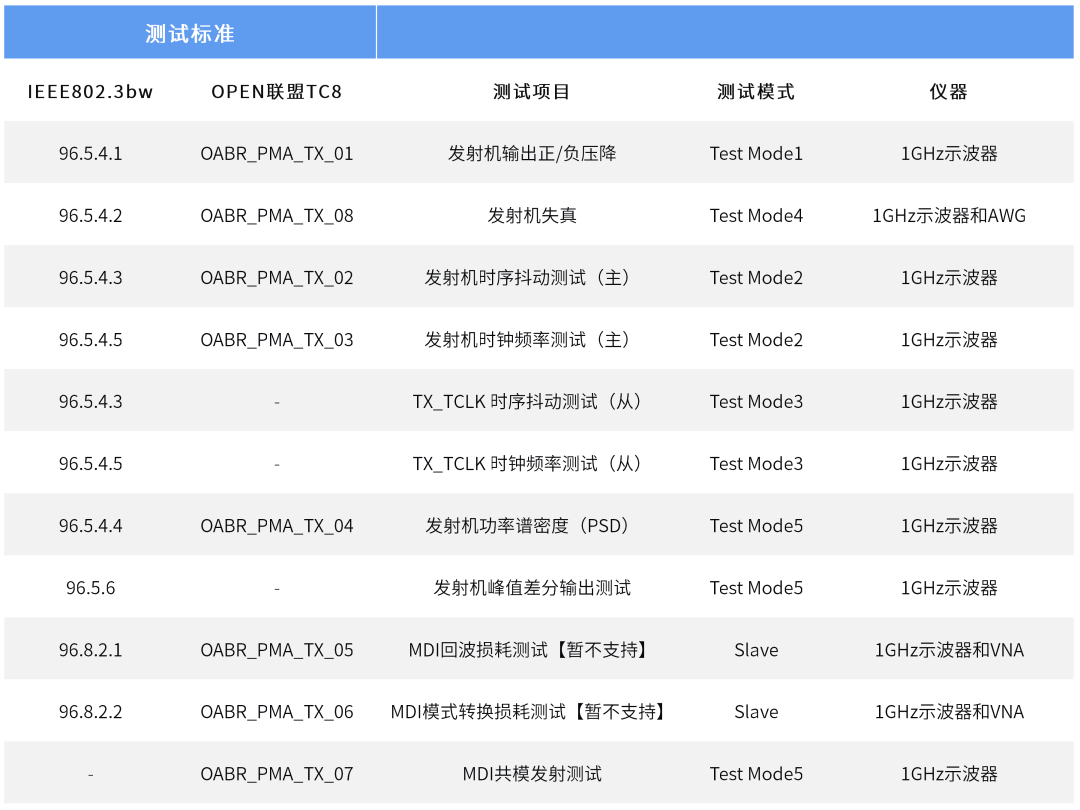Select cell OABR_PMA_TX_02
This screenshot has width=1080, height=810.
(277, 278)
